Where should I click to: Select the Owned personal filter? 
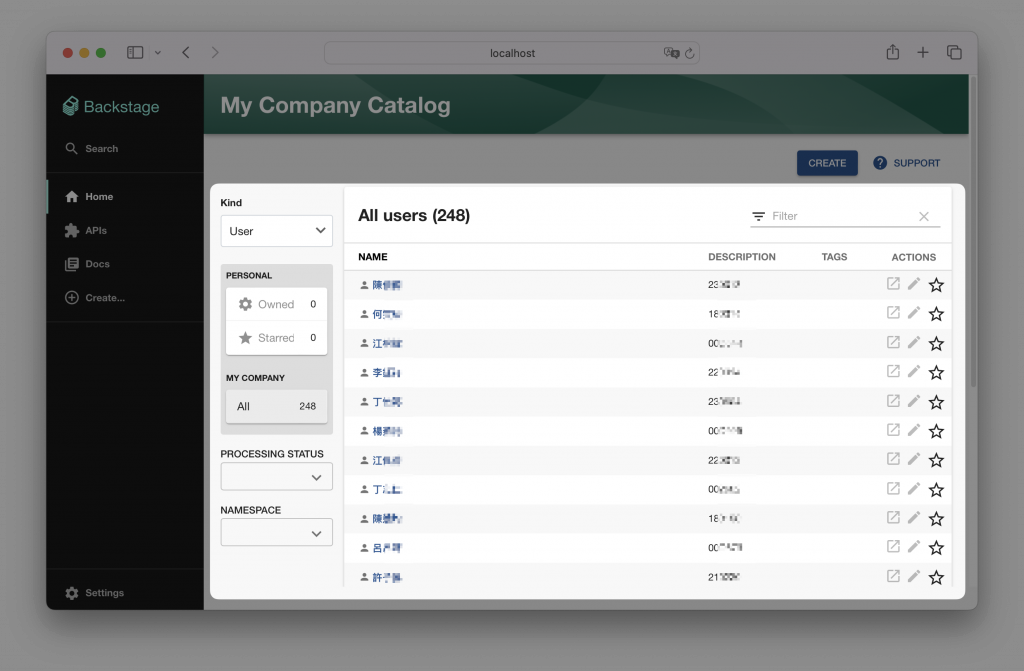click(277, 304)
